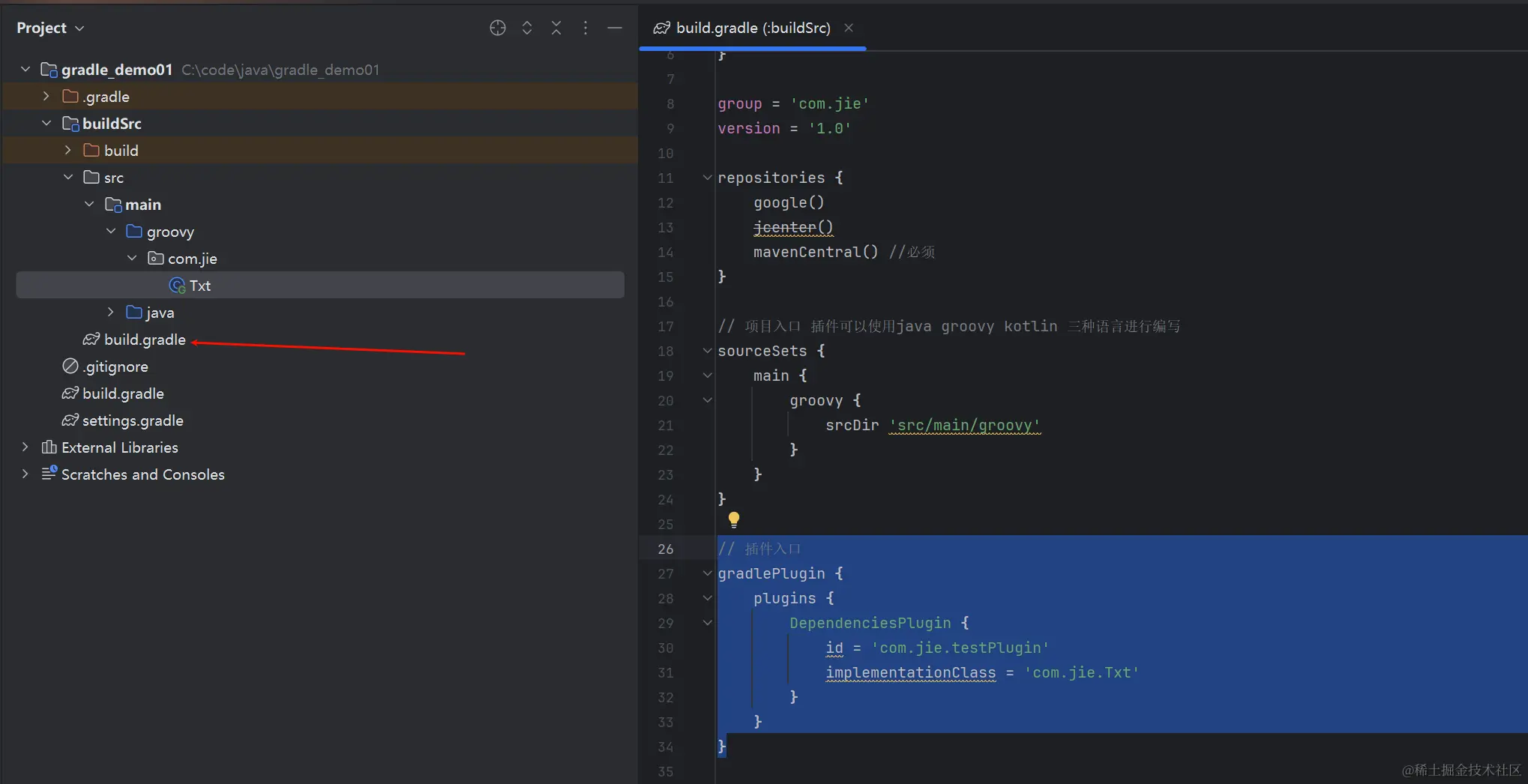Click the version '1.0' string
This screenshot has height=784, width=1528.
(x=830, y=128)
